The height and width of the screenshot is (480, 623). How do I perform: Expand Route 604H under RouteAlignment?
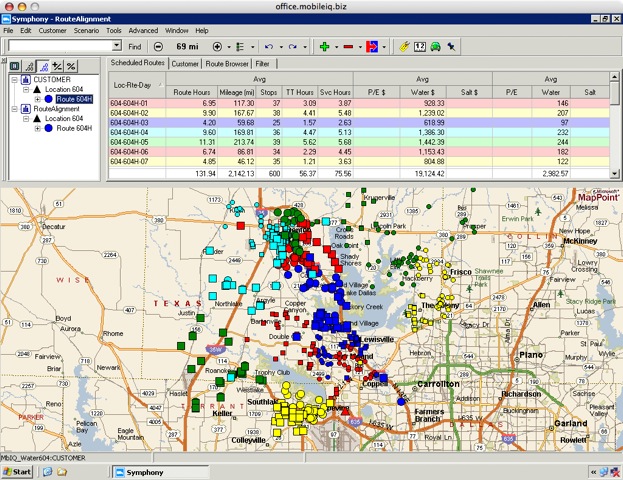point(38,128)
